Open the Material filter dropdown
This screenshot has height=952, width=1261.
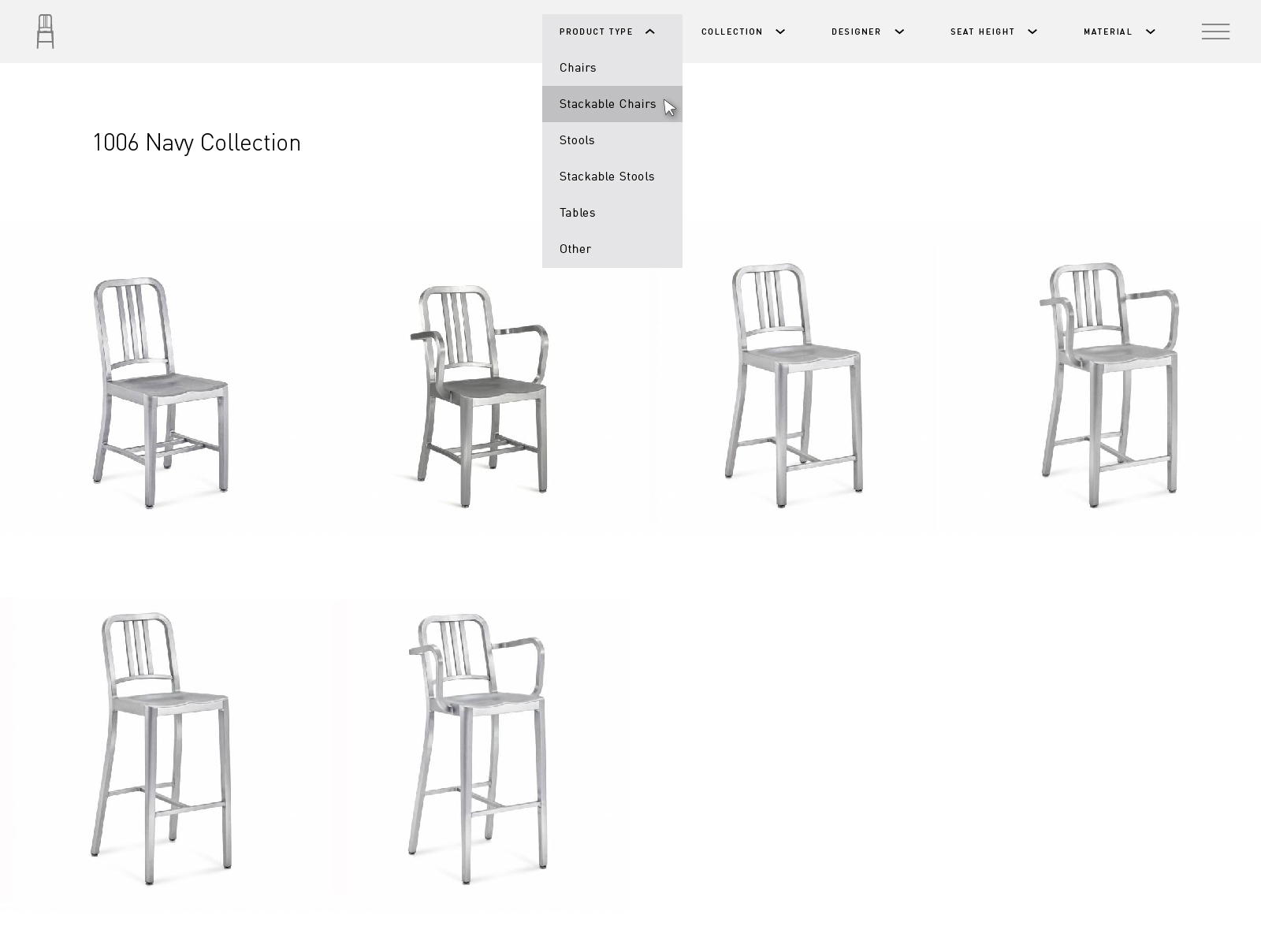point(1119,32)
